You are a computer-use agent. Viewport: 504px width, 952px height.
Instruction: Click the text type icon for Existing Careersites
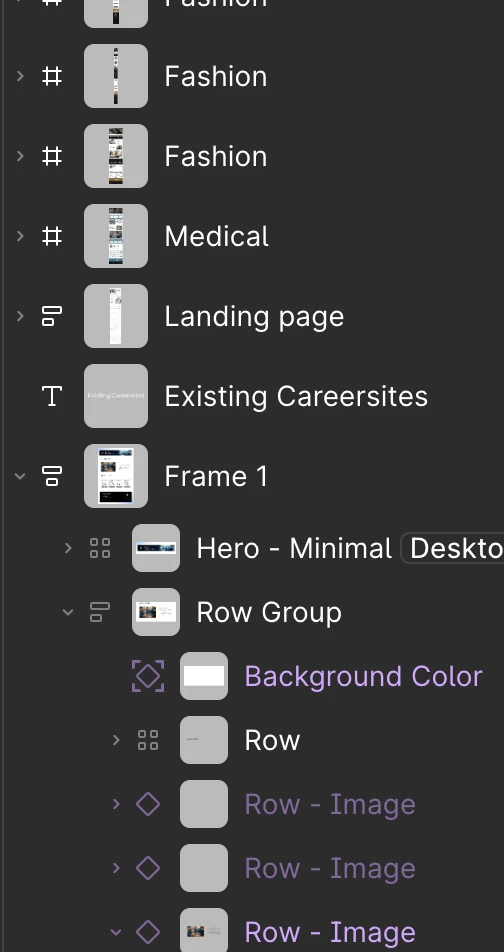52,396
